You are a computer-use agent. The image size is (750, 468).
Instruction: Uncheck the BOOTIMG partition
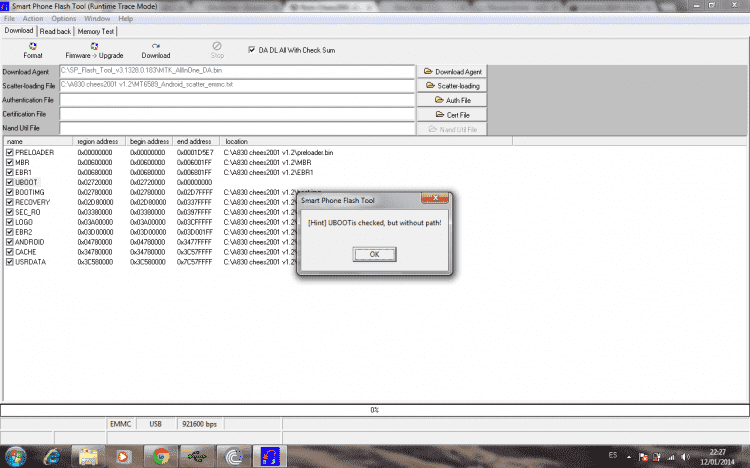[10, 192]
